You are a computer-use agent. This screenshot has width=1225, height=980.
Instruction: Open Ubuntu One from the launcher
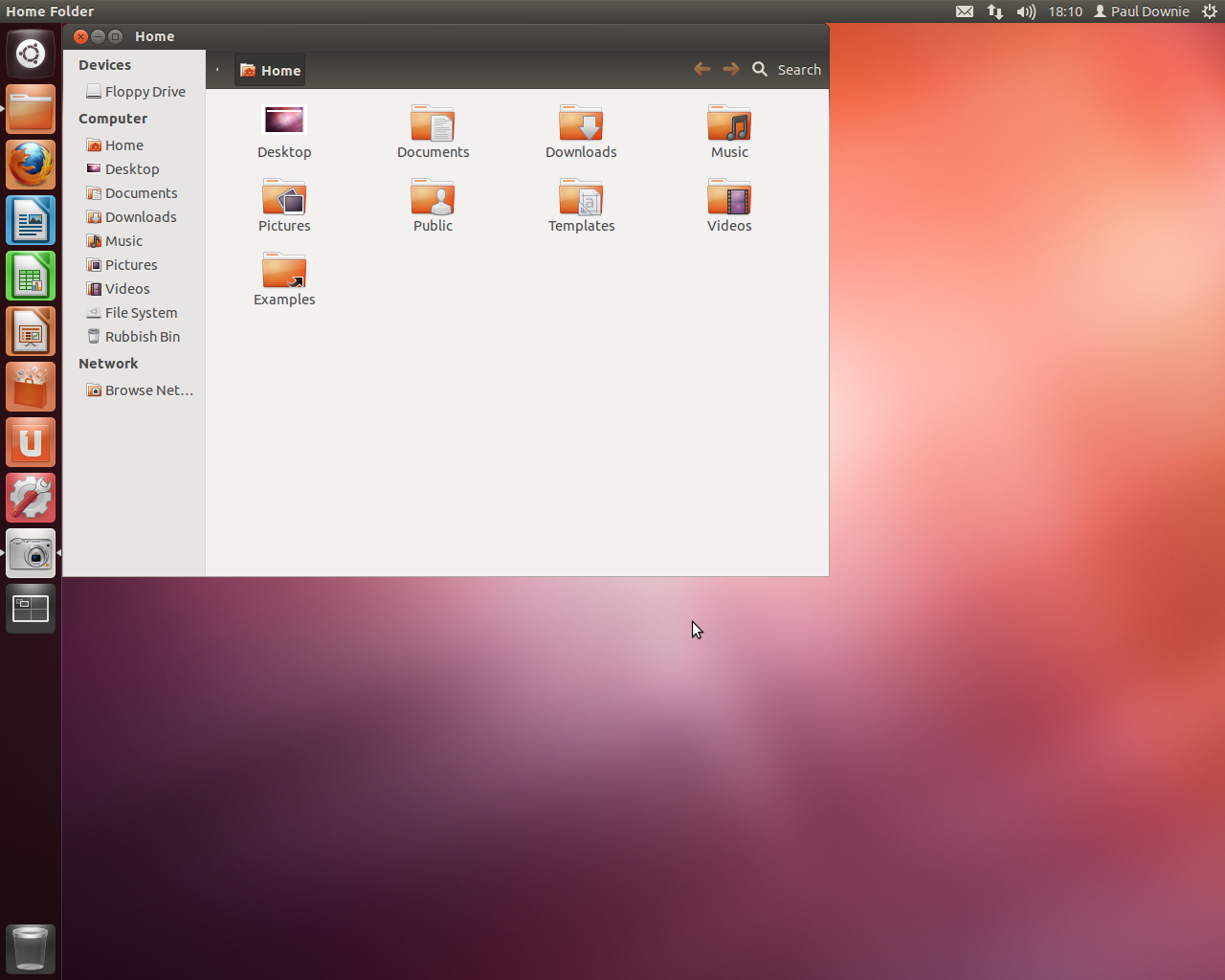pos(30,442)
